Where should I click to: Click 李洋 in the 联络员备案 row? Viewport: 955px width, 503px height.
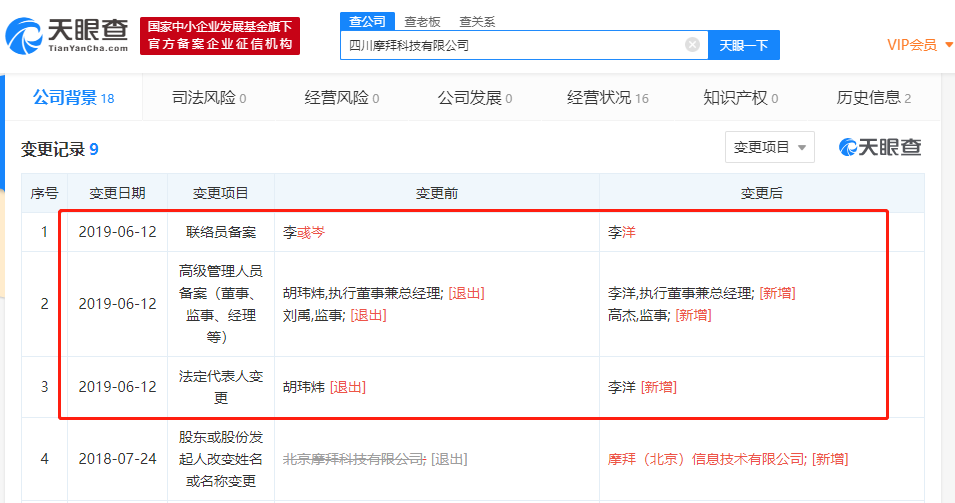(622, 232)
